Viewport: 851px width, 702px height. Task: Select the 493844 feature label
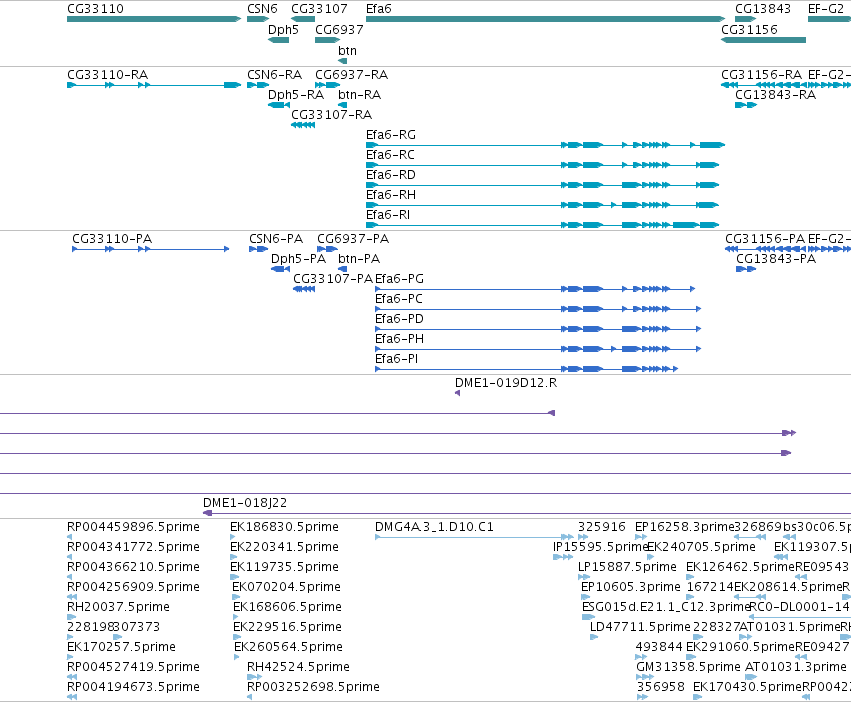click(x=659, y=647)
